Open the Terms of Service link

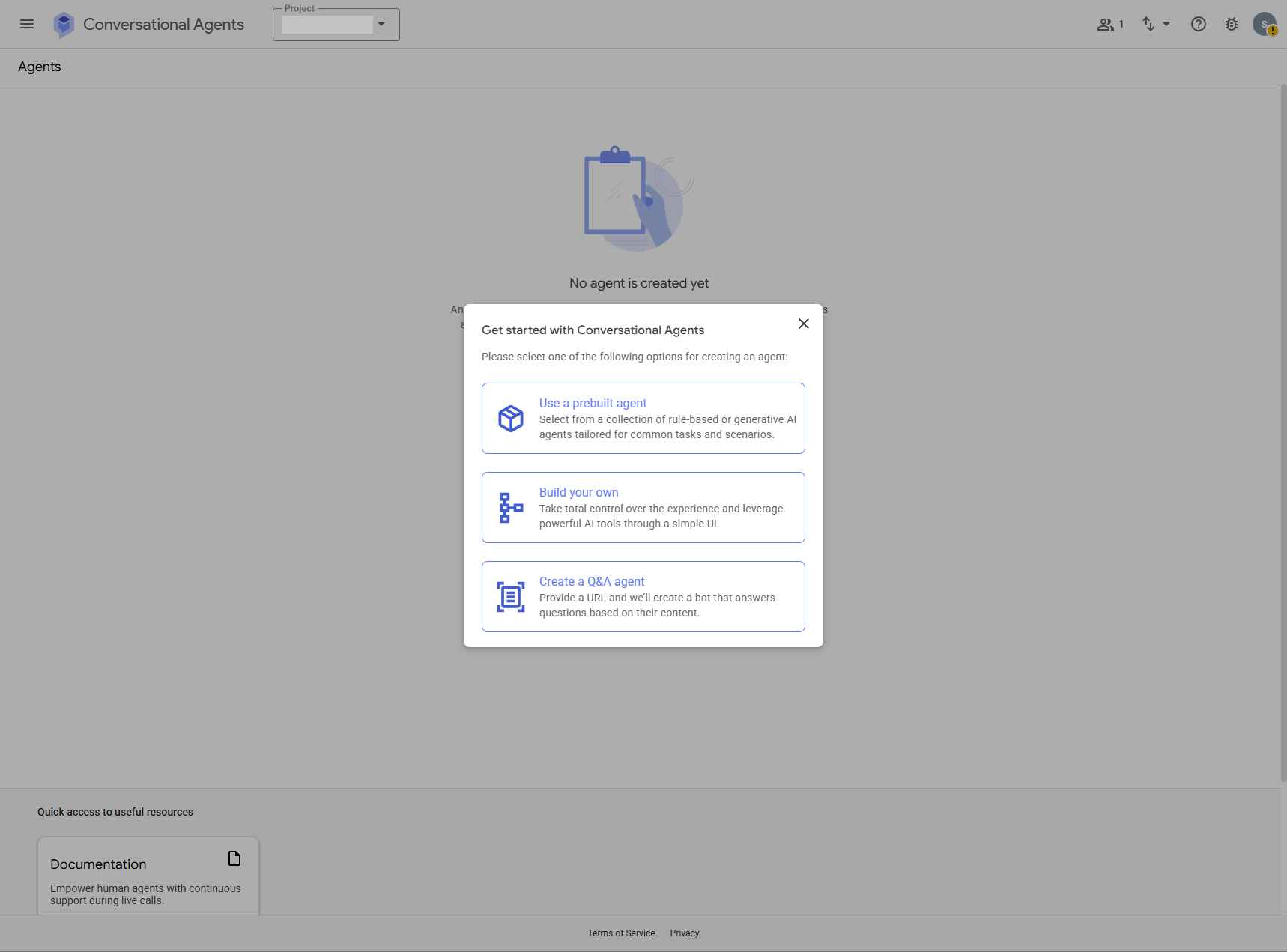point(621,933)
